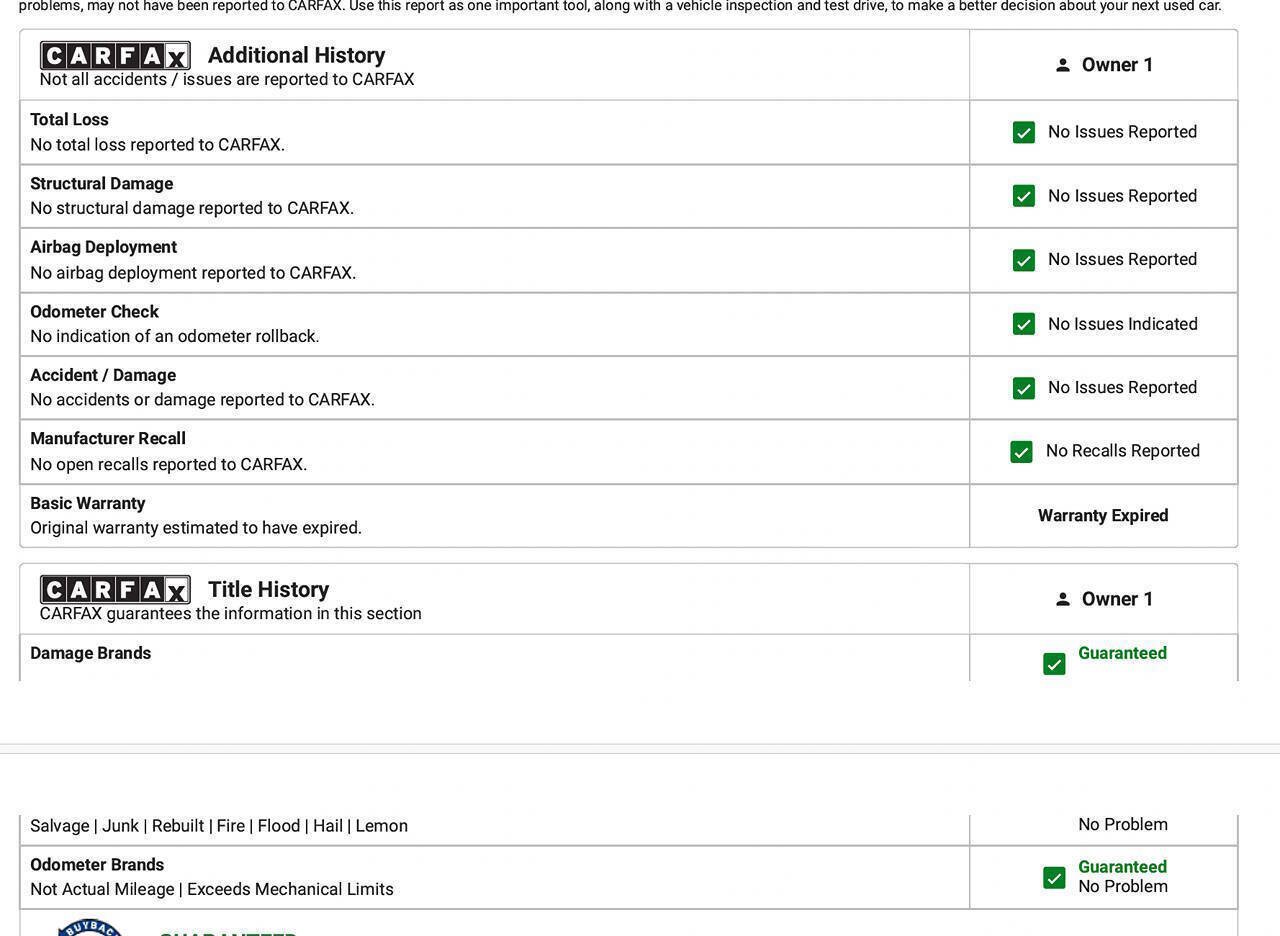Select the Title History section heading
This screenshot has height=936, width=1280.
(268, 589)
